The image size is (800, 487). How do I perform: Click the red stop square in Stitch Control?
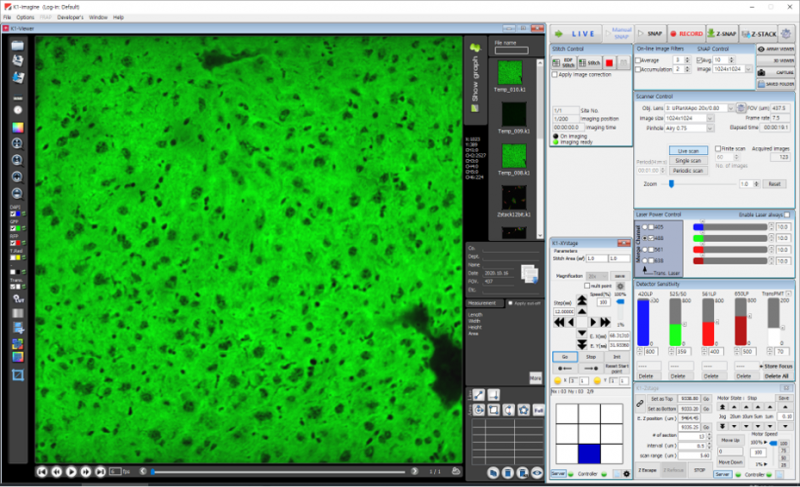(x=609, y=63)
